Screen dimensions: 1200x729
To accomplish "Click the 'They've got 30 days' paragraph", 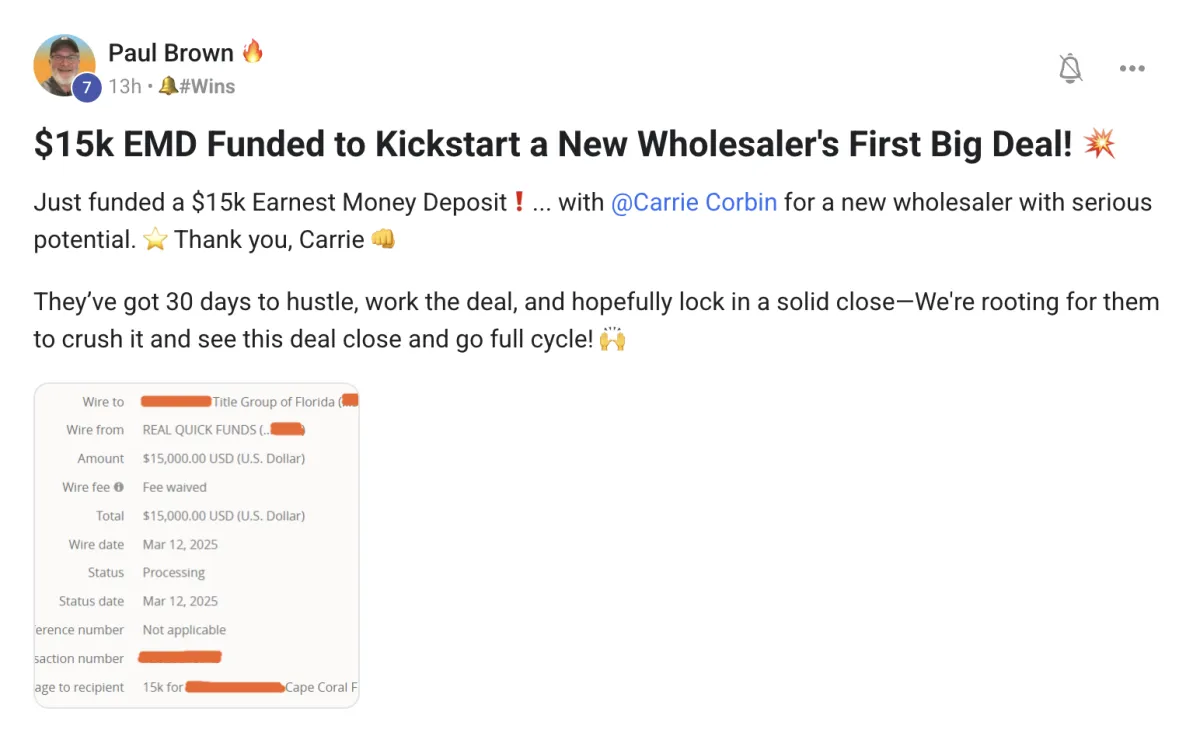I will pyautogui.click(x=596, y=320).
